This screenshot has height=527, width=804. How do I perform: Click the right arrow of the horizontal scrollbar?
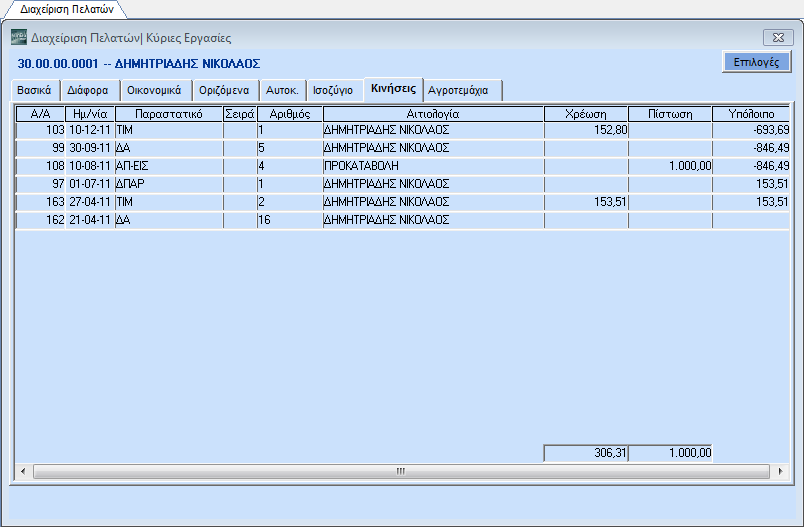[780, 471]
